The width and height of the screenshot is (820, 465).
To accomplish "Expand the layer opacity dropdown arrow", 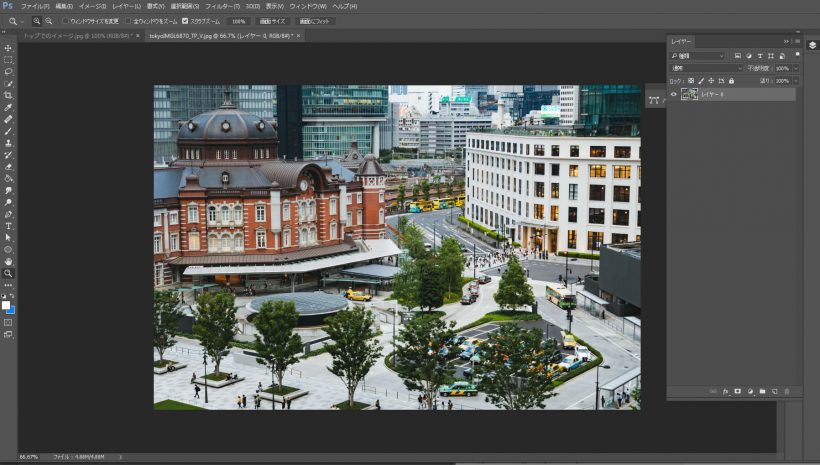I will pos(795,68).
